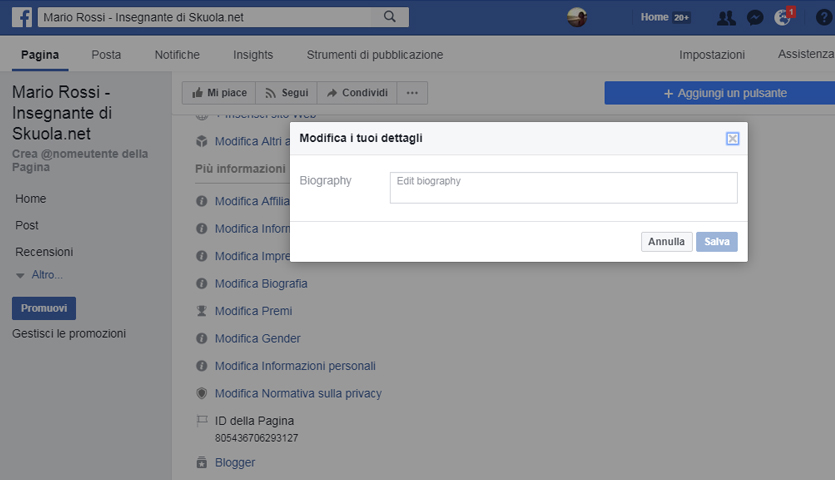
Task: Click the Edit biography text field
Action: [x=563, y=188]
